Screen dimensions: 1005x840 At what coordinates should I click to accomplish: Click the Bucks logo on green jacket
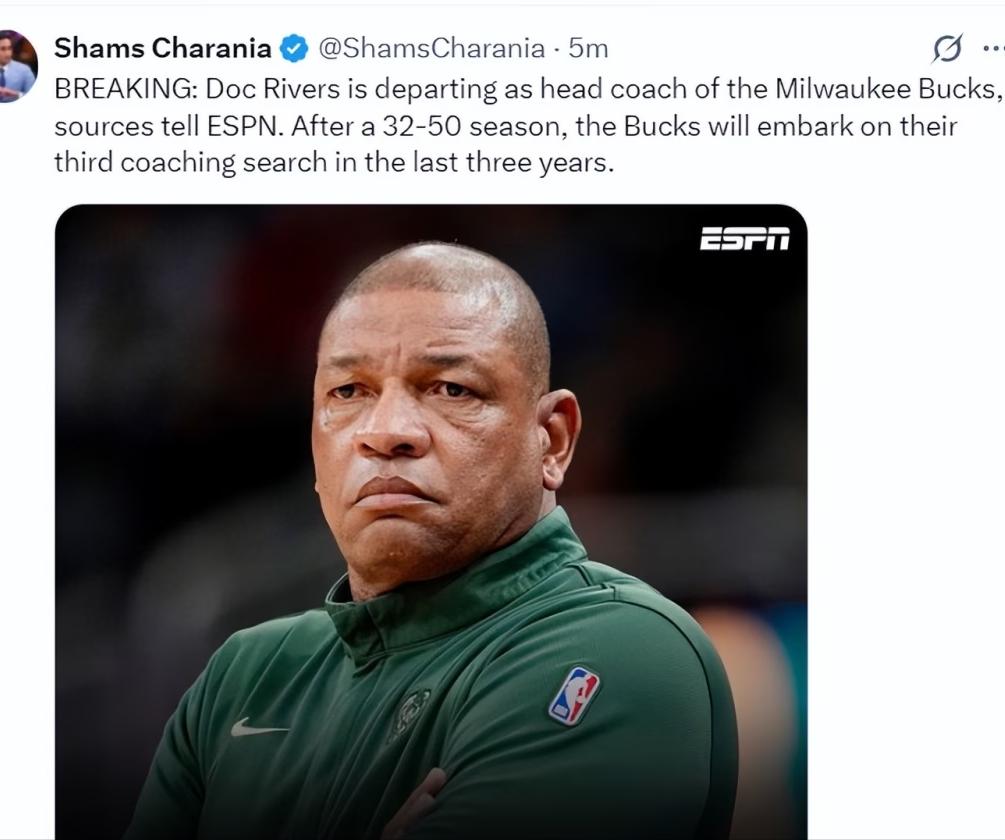[410, 713]
